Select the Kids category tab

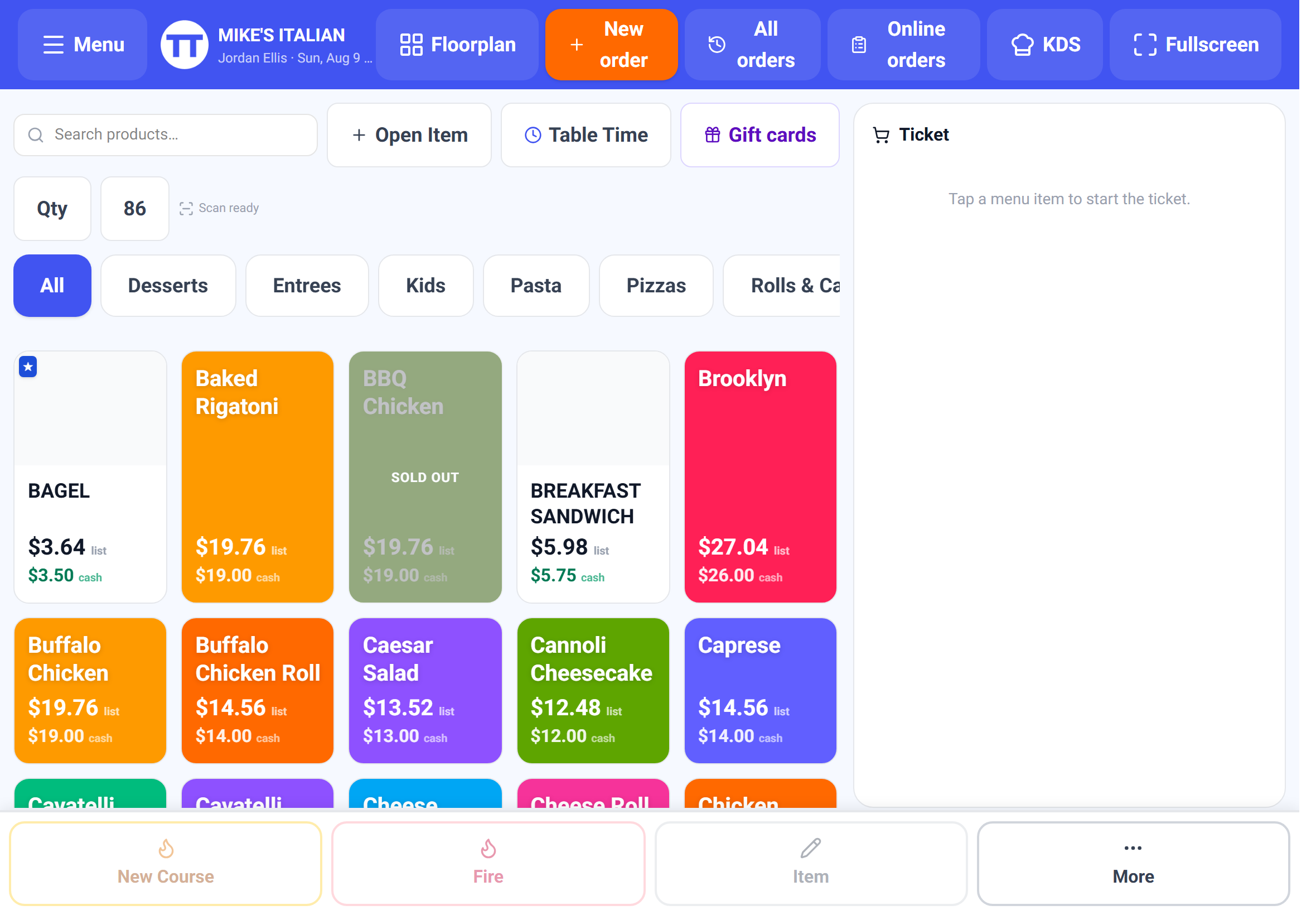425,286
